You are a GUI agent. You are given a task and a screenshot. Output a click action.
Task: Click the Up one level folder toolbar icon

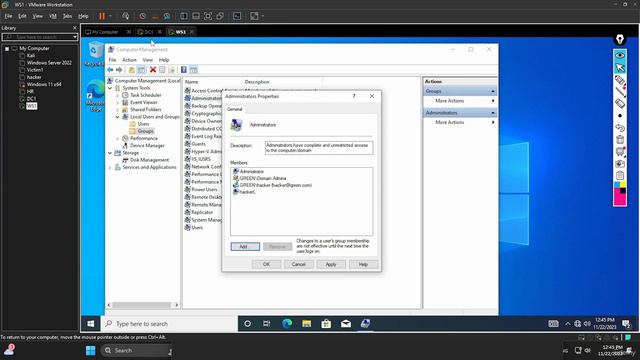pos(132,70)
